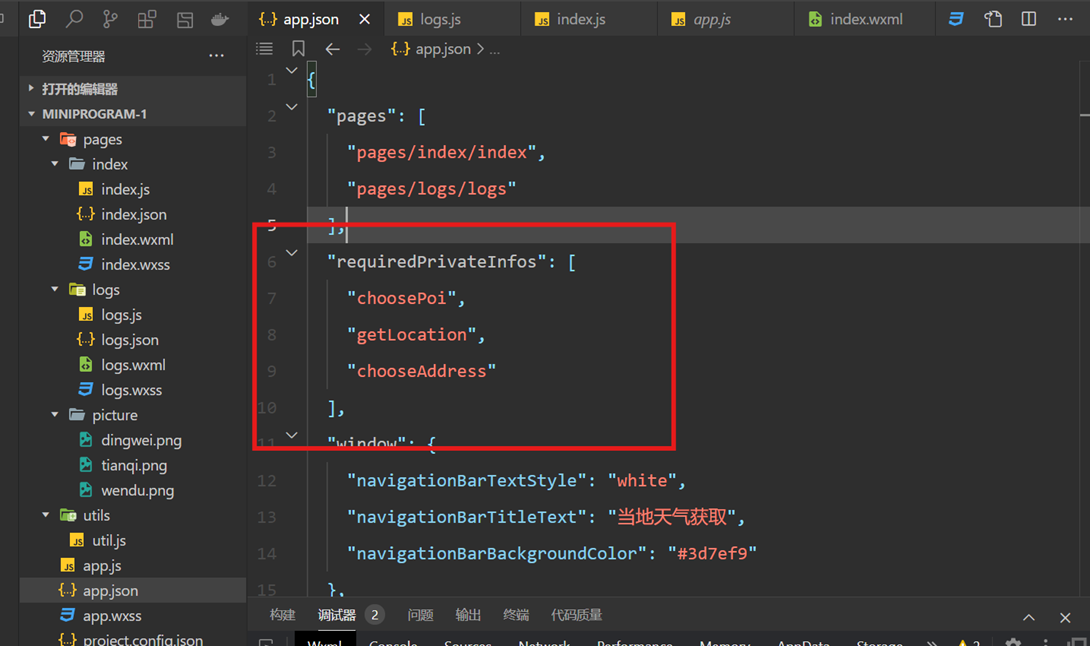
Task: Switch to the 构建 panel tab
Action: pyautogui.click(x=282, y=615)
